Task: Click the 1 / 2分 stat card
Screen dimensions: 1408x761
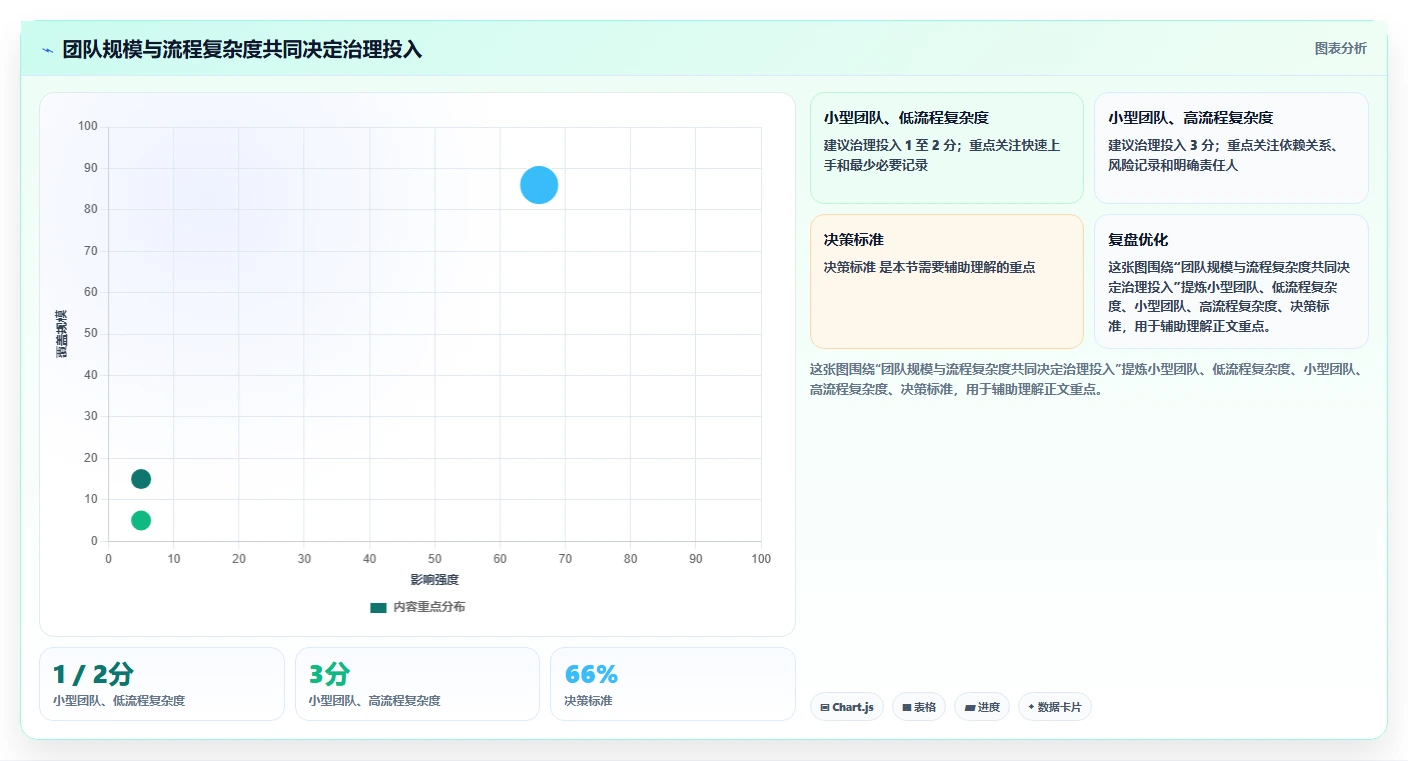Action: pos(162,684)
